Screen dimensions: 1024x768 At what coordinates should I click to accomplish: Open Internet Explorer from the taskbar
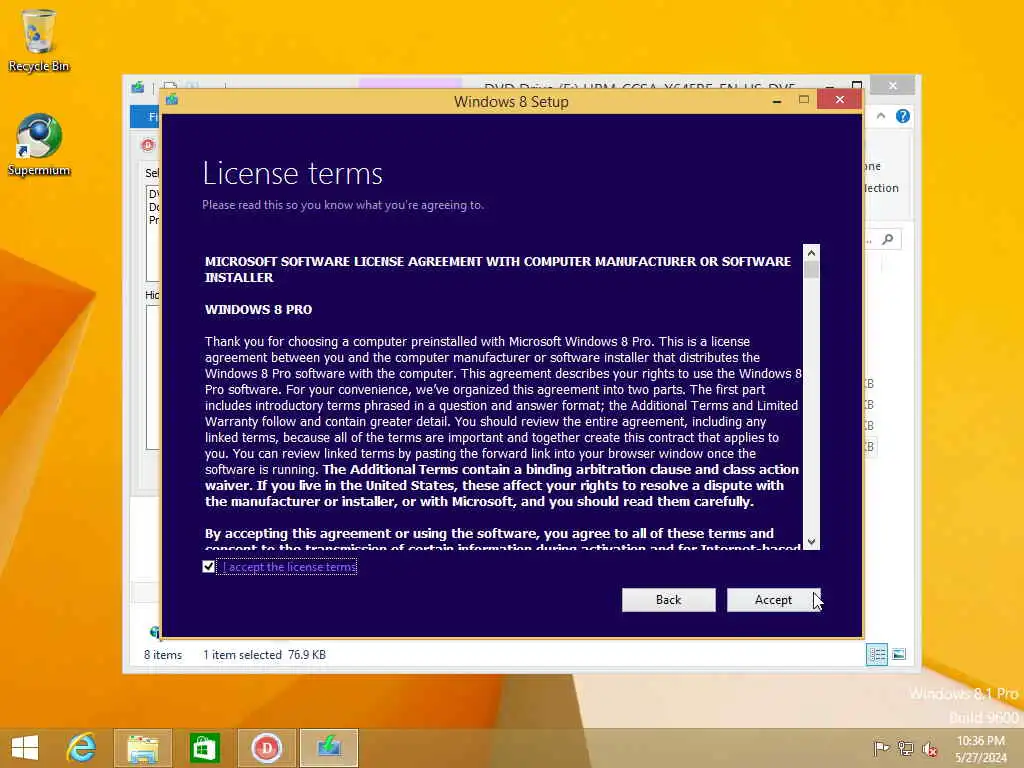[82, 748]
